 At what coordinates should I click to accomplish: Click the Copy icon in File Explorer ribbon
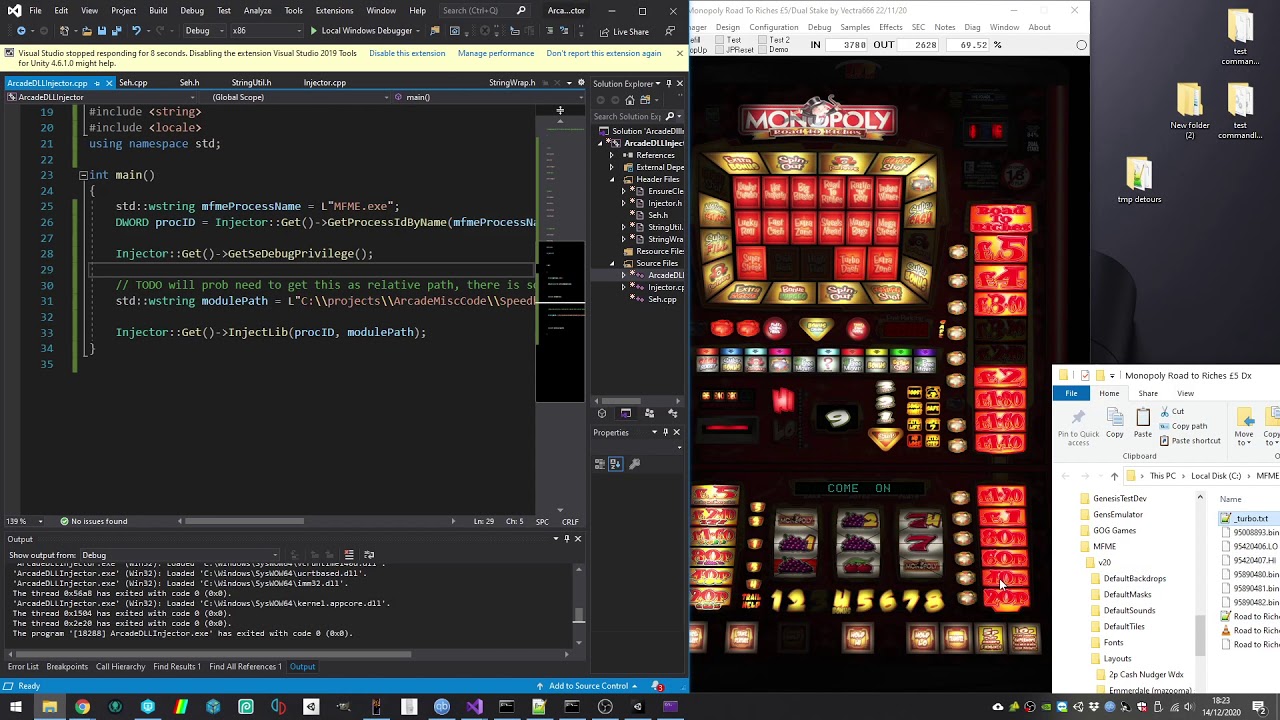pyautogui.click(x=1115, y=420)
